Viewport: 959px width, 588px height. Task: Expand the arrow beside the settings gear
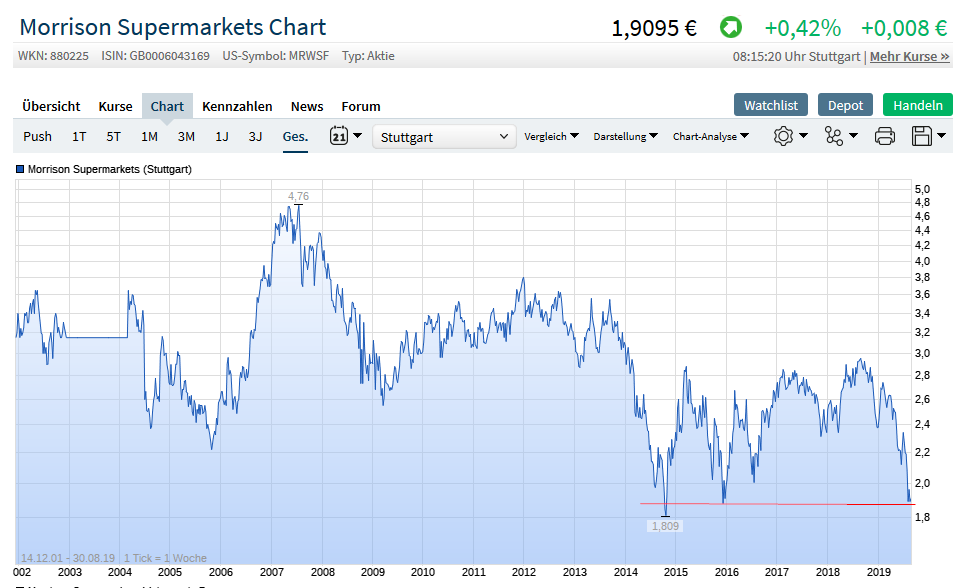[x=804, y=135]
